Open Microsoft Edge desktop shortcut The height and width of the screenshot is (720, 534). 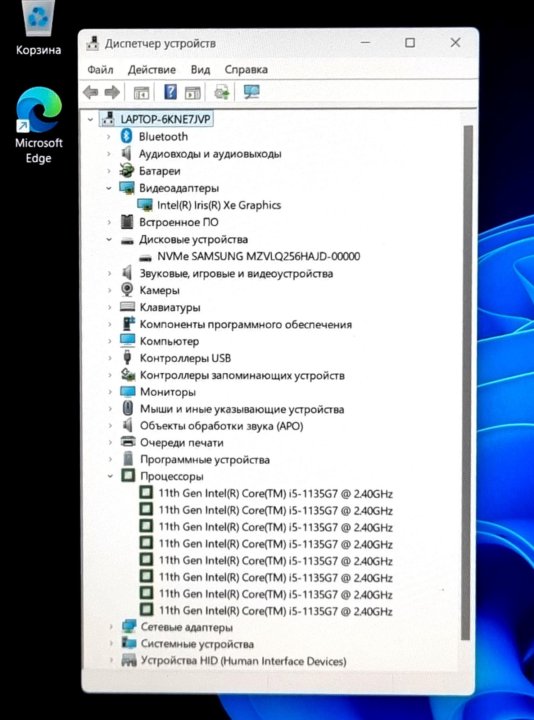coord(38,126)
